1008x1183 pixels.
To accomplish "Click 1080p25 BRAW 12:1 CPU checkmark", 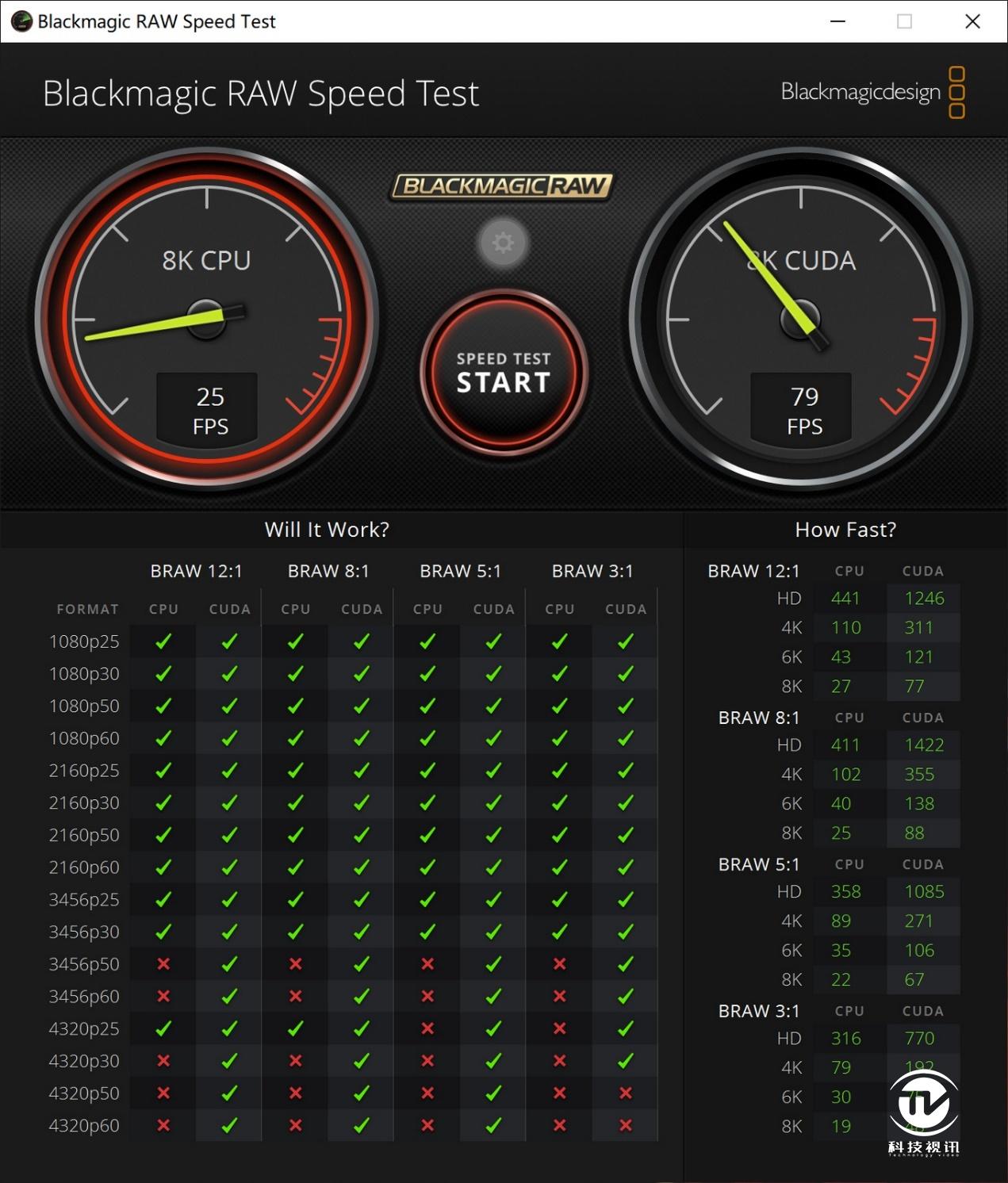I will [x=163, y=641].
